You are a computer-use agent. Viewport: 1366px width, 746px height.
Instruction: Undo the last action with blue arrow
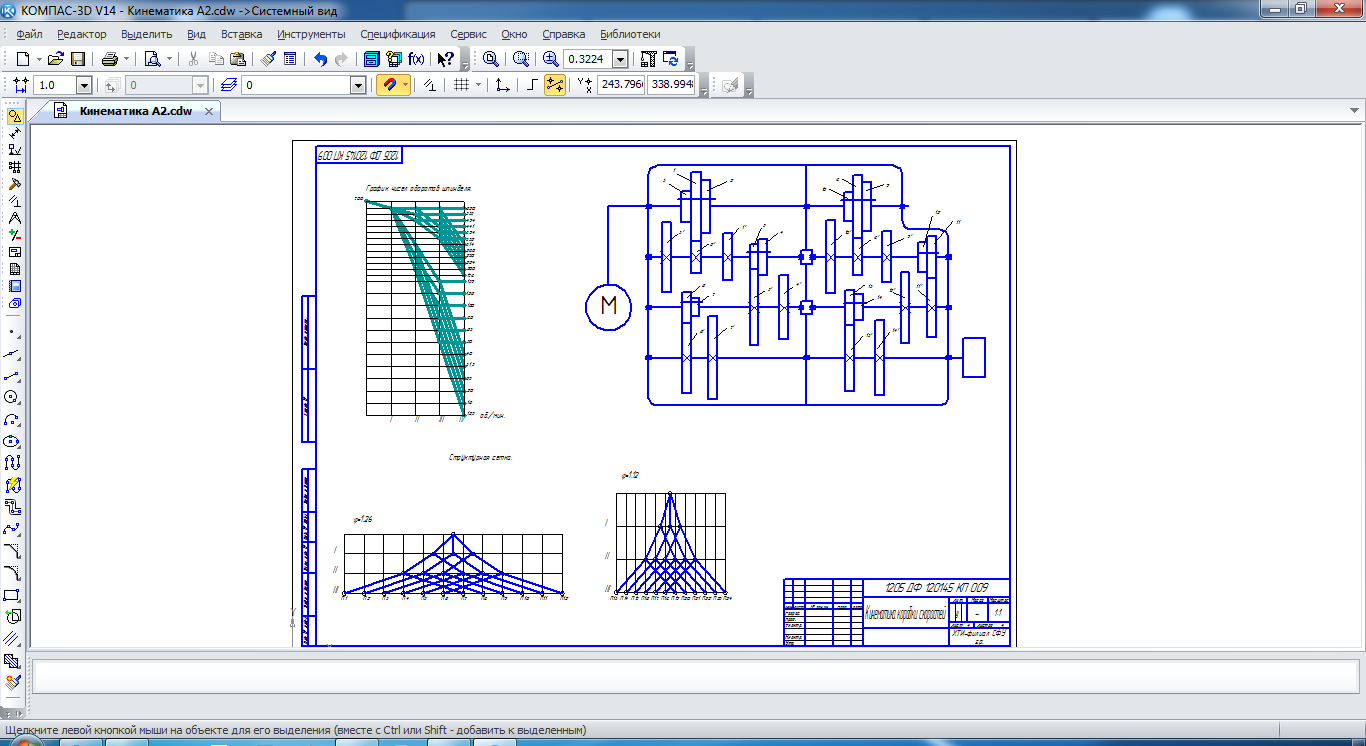320,59
